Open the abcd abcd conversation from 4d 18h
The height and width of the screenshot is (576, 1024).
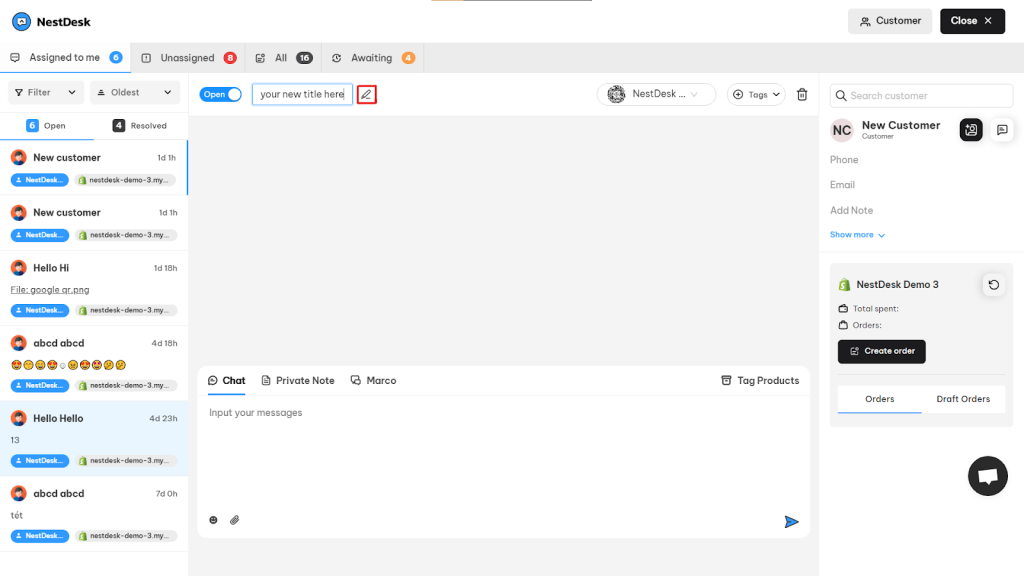click(x=94, y=364)
